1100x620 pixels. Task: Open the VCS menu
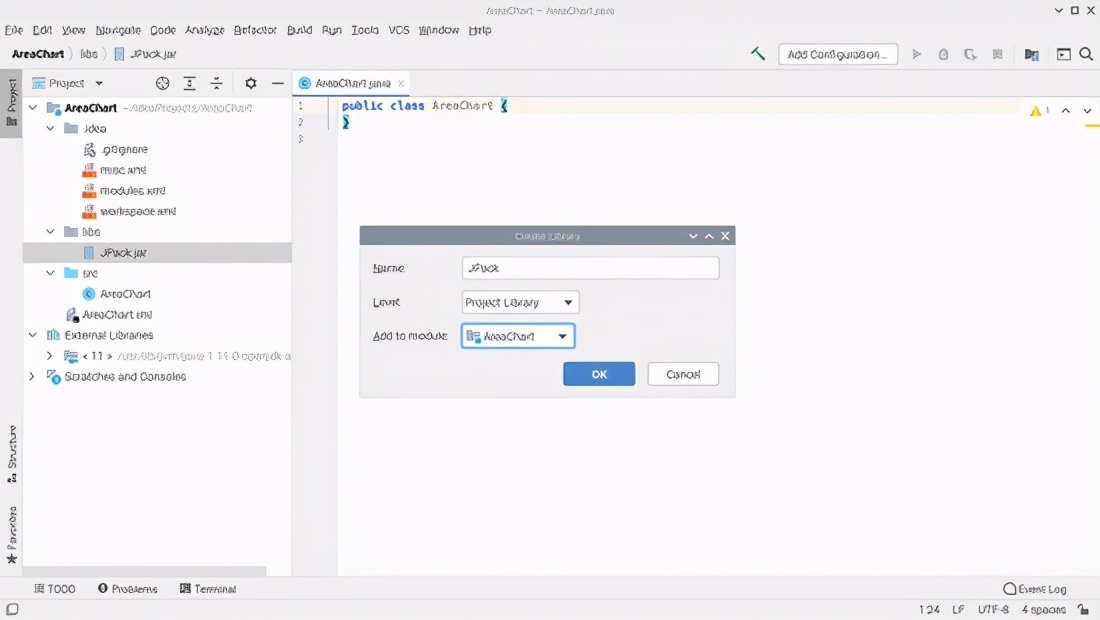(398, 30)
